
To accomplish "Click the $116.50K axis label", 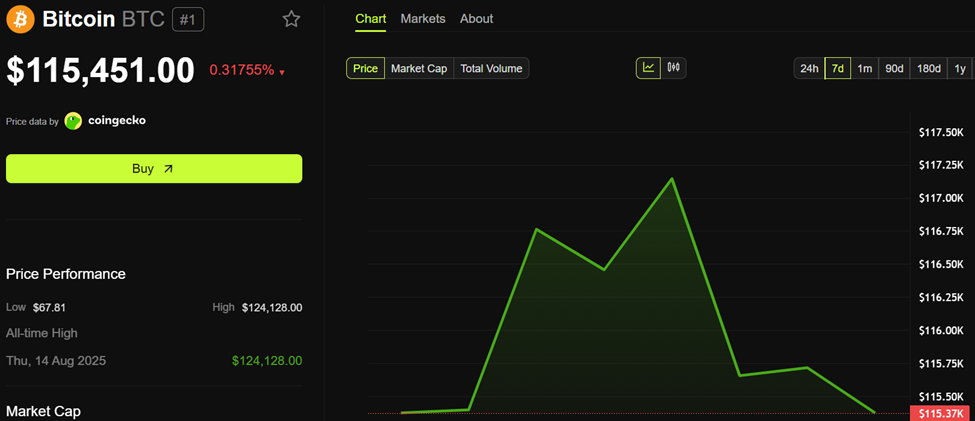I will click(x=941, y=264).
